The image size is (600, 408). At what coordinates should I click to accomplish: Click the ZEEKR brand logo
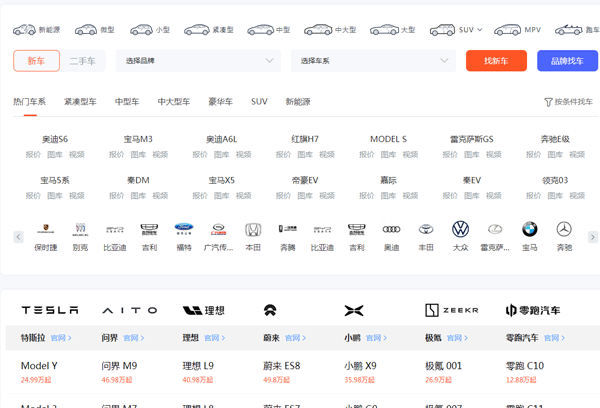pos(452,310)
